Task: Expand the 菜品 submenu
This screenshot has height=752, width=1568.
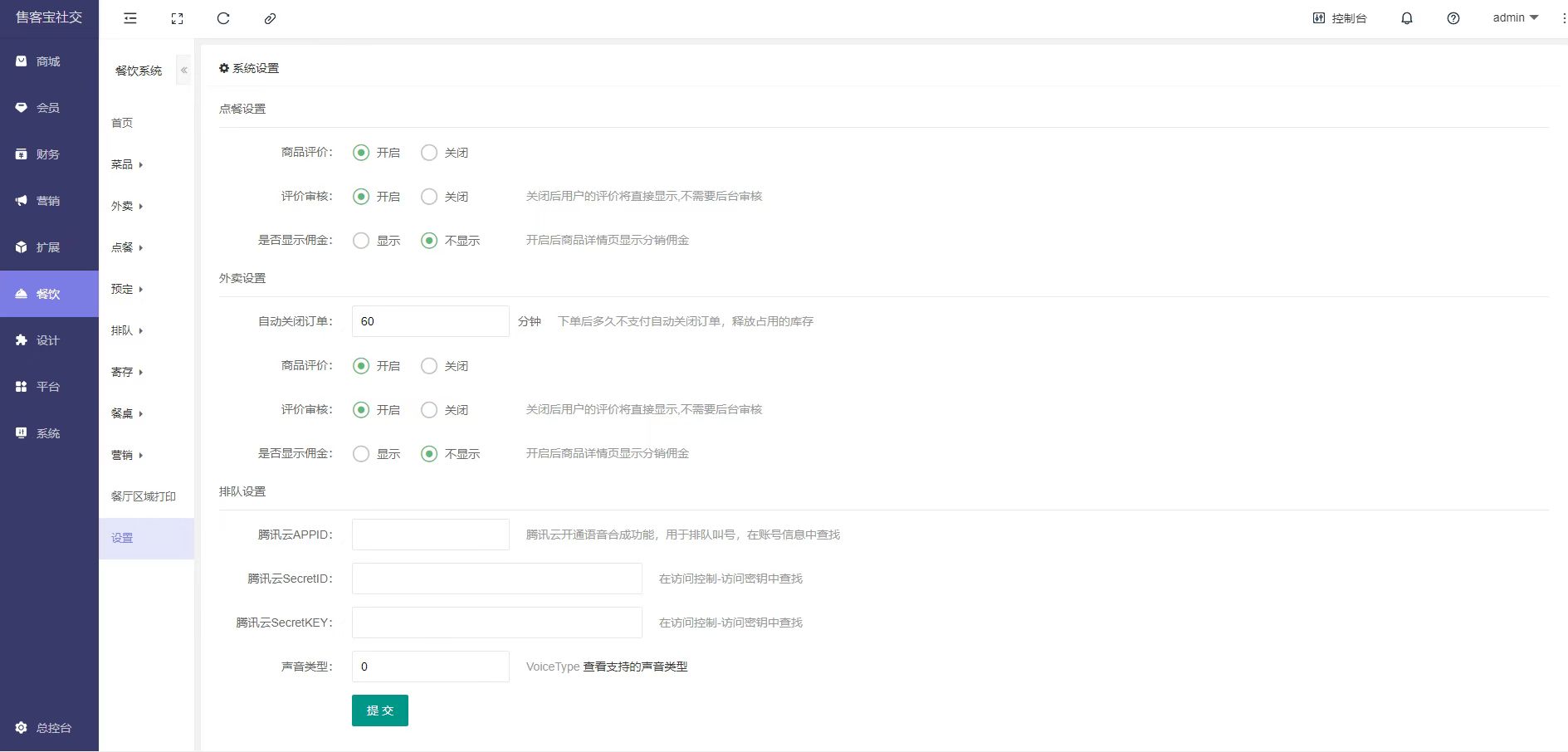Action: pyautogui.click(x=127, y=164)
